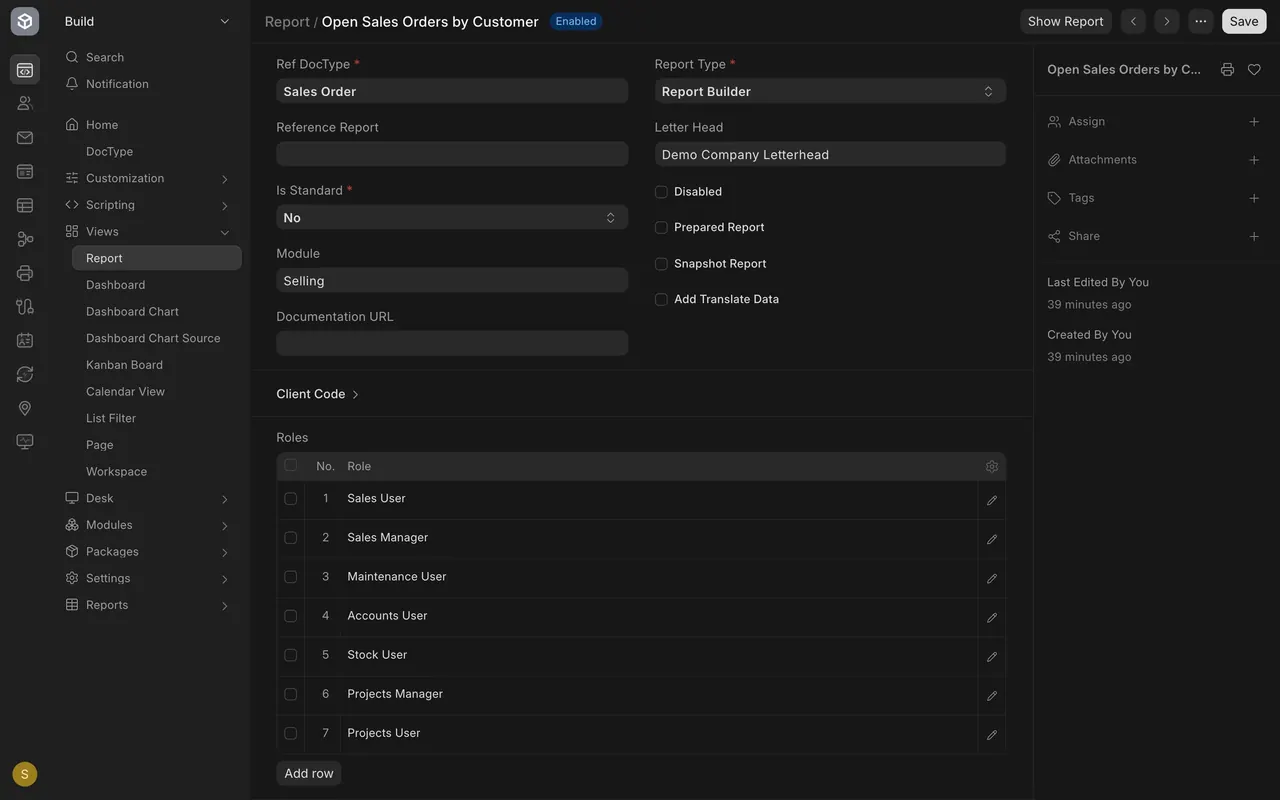Open the printer icon in left rail
The height and width of the screenshot is (800, 1280).
[x=25, y=273]
